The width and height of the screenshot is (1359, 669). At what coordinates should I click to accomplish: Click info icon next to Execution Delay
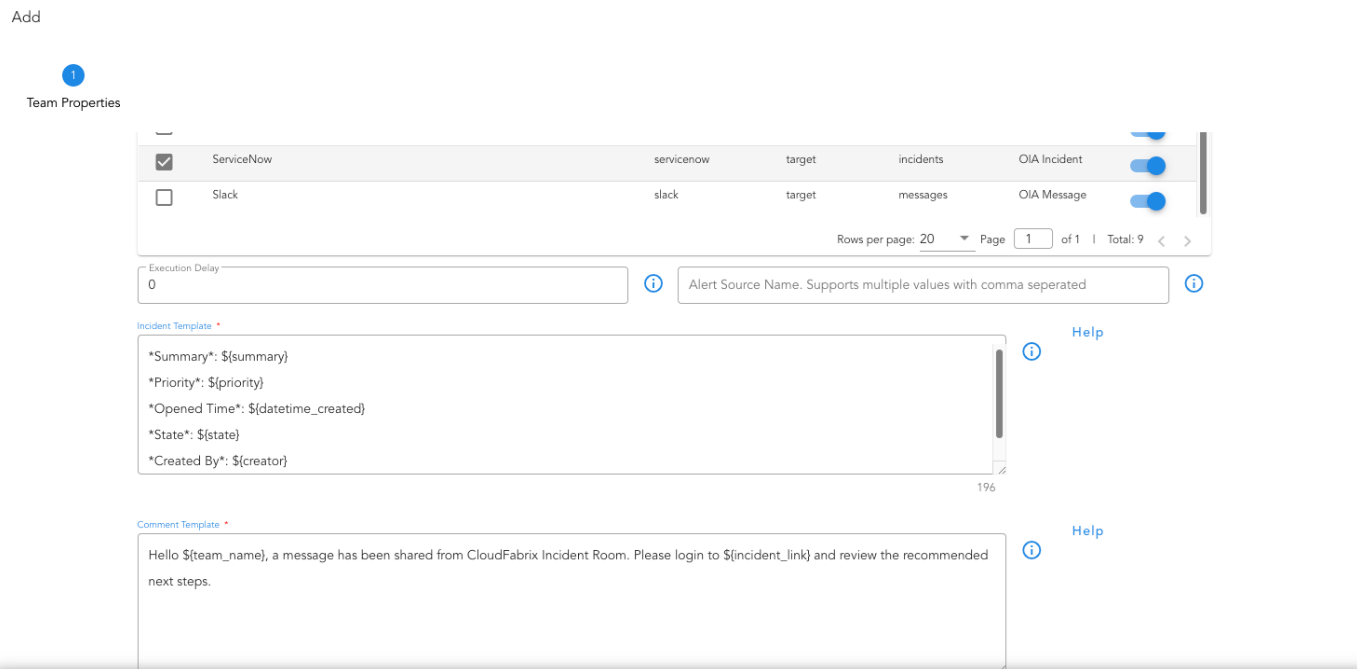coord(653,284)
